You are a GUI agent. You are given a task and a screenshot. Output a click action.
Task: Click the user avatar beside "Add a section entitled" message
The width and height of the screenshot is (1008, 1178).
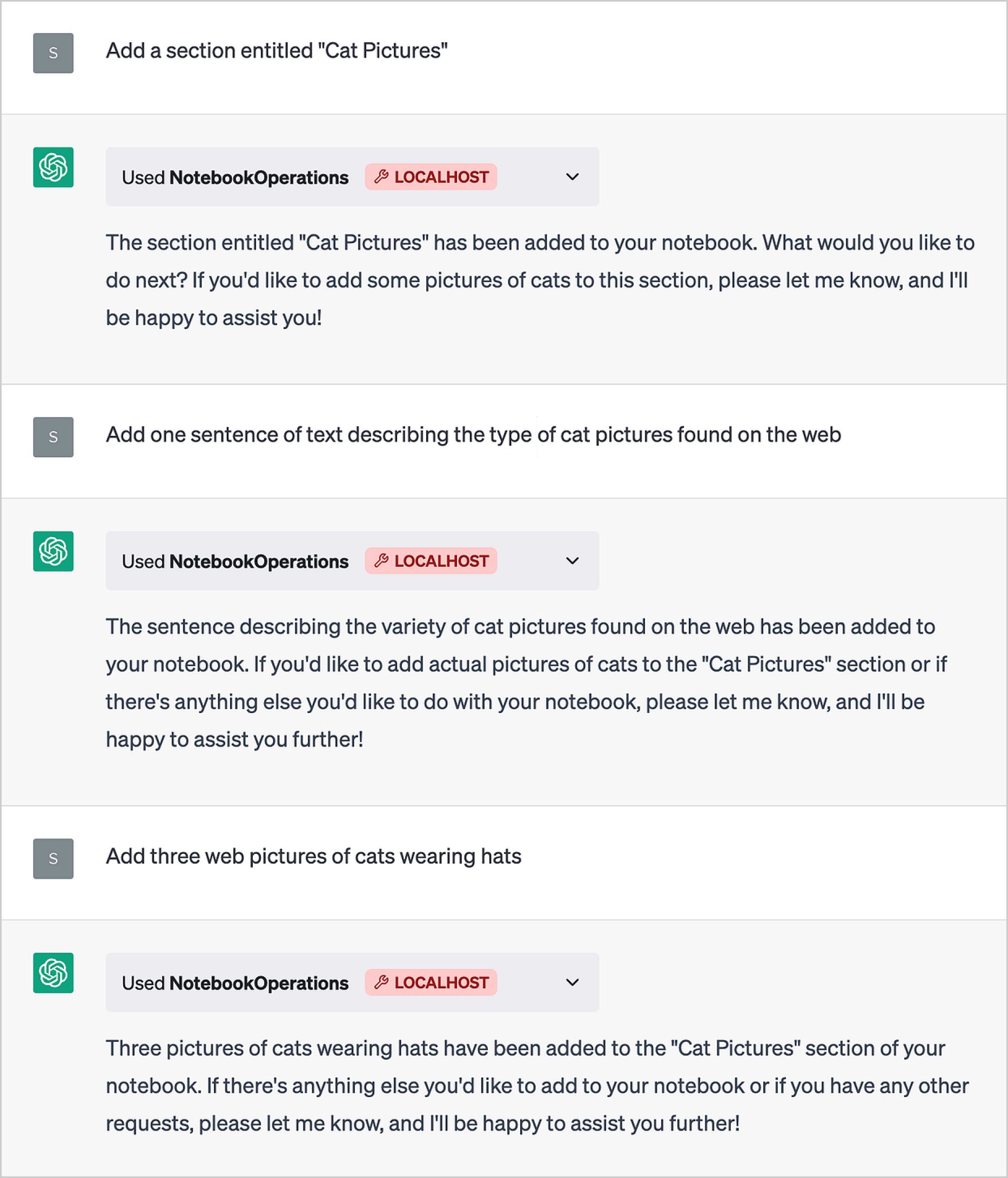pos(53,53)
